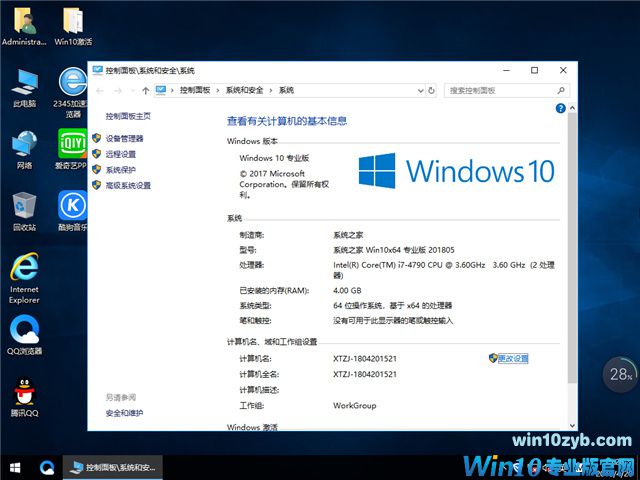Click the 系统 breadcrumb

pos(286,90)
